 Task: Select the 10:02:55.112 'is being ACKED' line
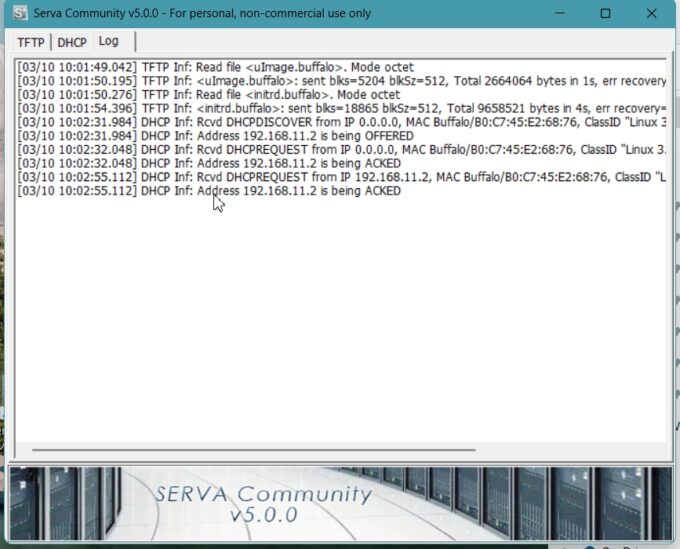[x=209, y=191]
